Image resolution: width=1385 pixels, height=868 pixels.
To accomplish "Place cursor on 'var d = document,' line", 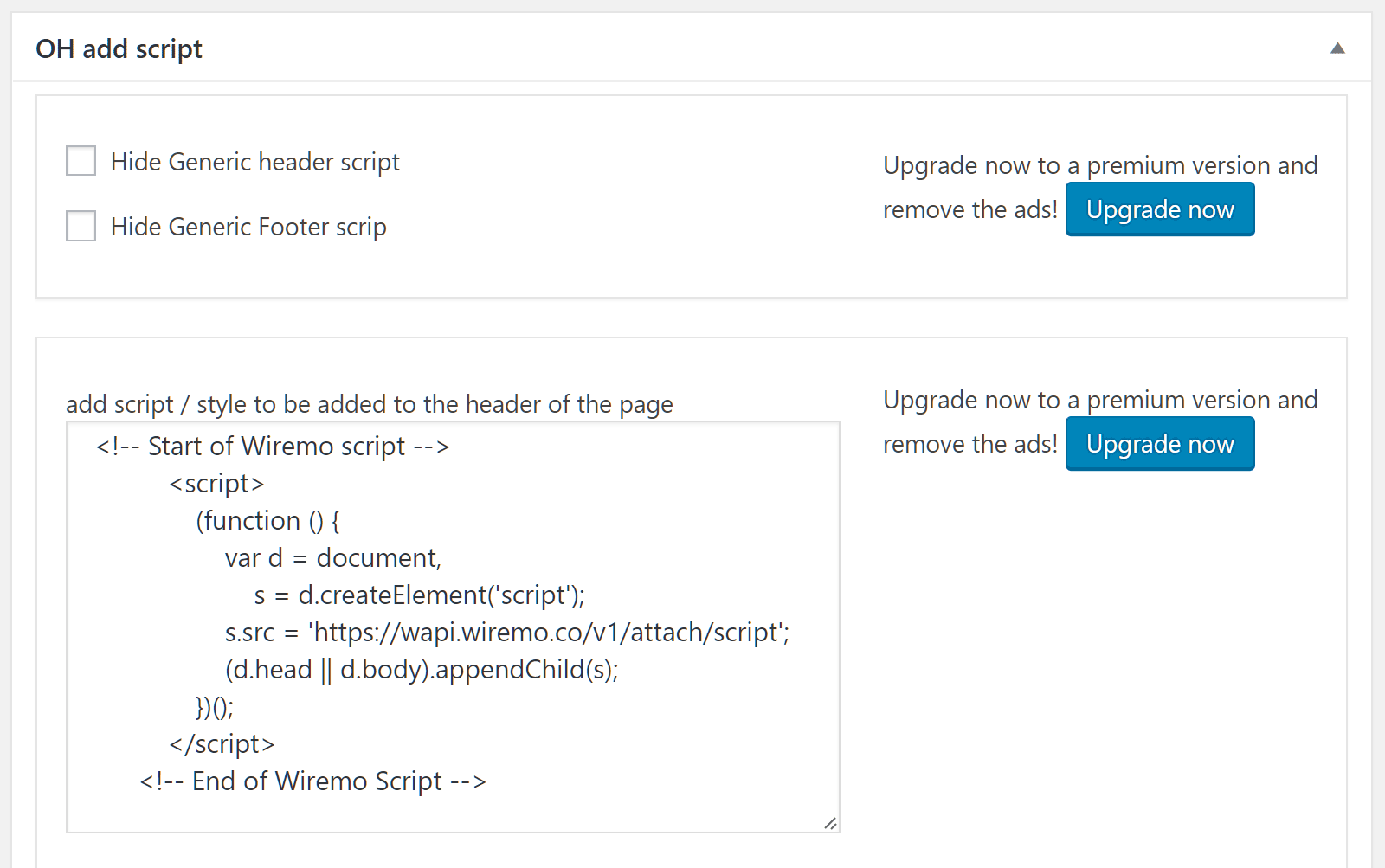I will click(332, 558).
